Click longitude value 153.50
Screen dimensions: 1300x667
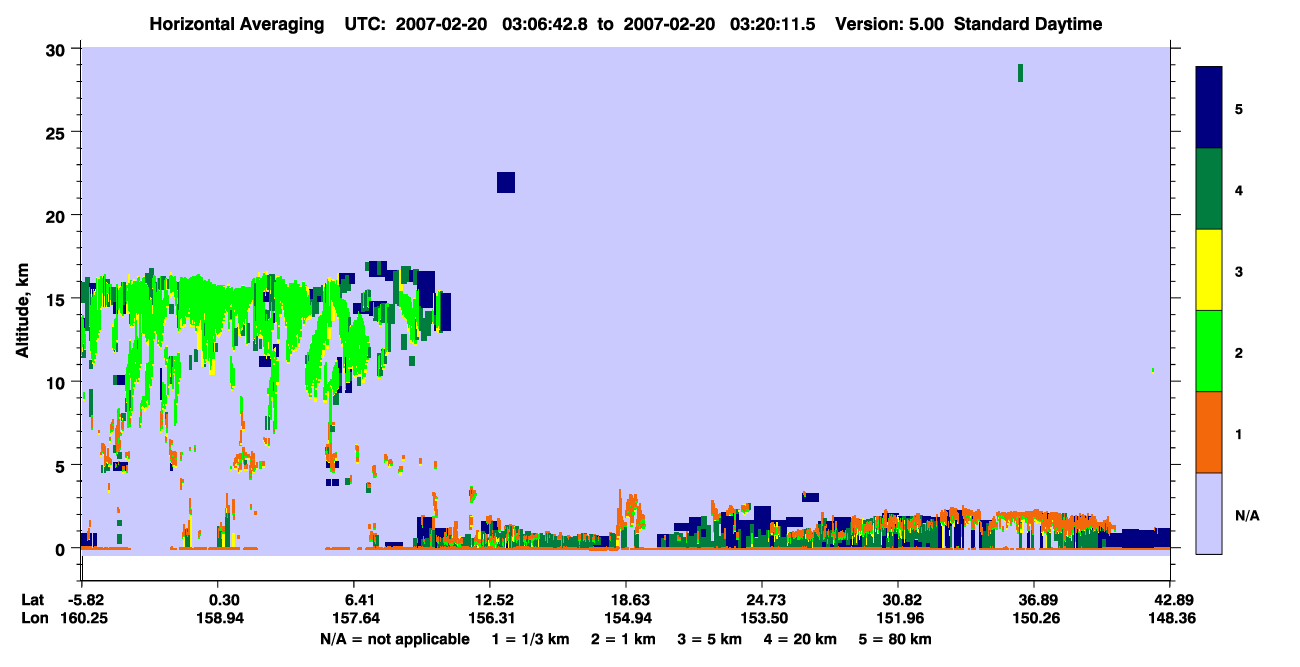click(763, 619)
